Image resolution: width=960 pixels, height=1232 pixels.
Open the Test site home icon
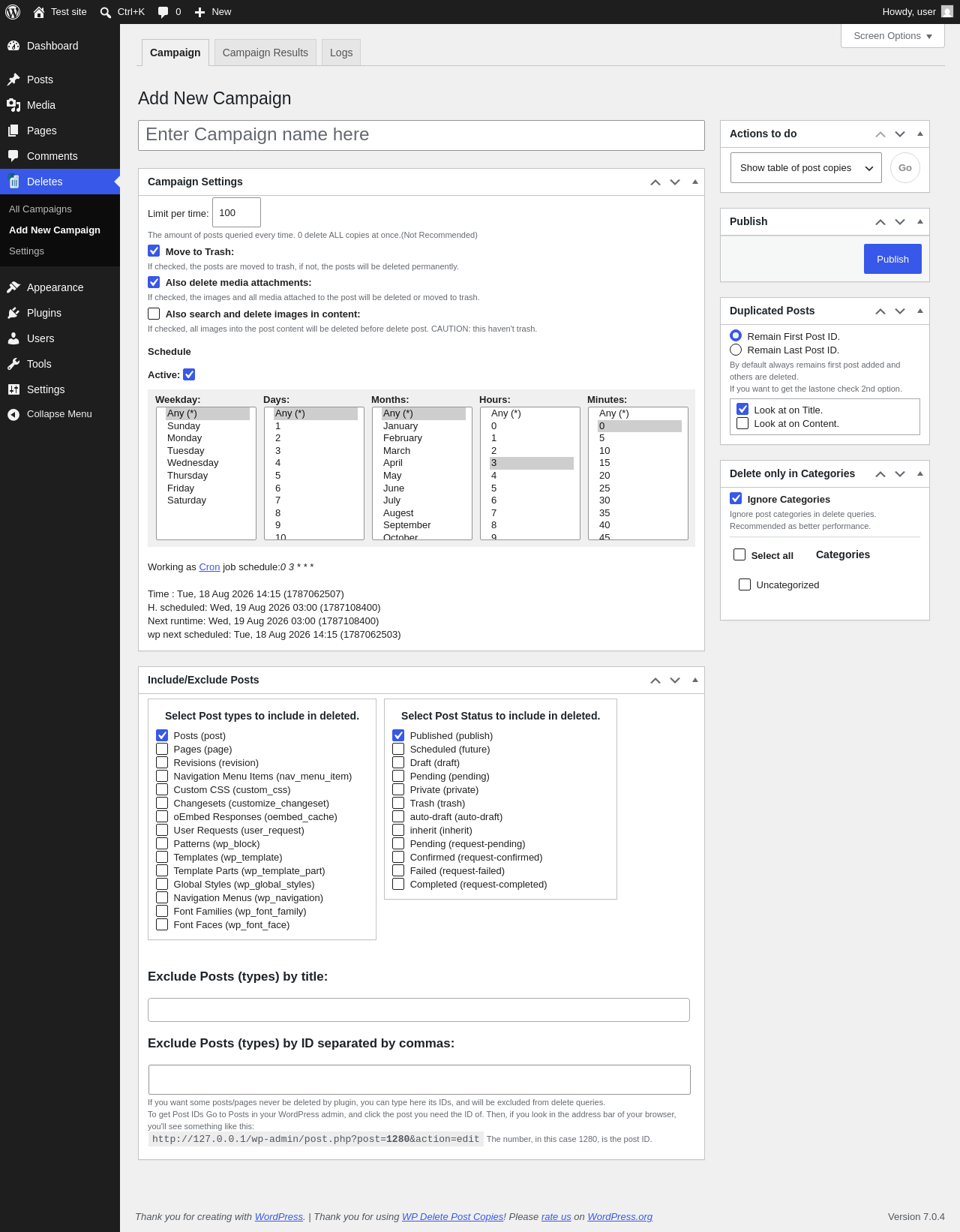coord(39,12)
